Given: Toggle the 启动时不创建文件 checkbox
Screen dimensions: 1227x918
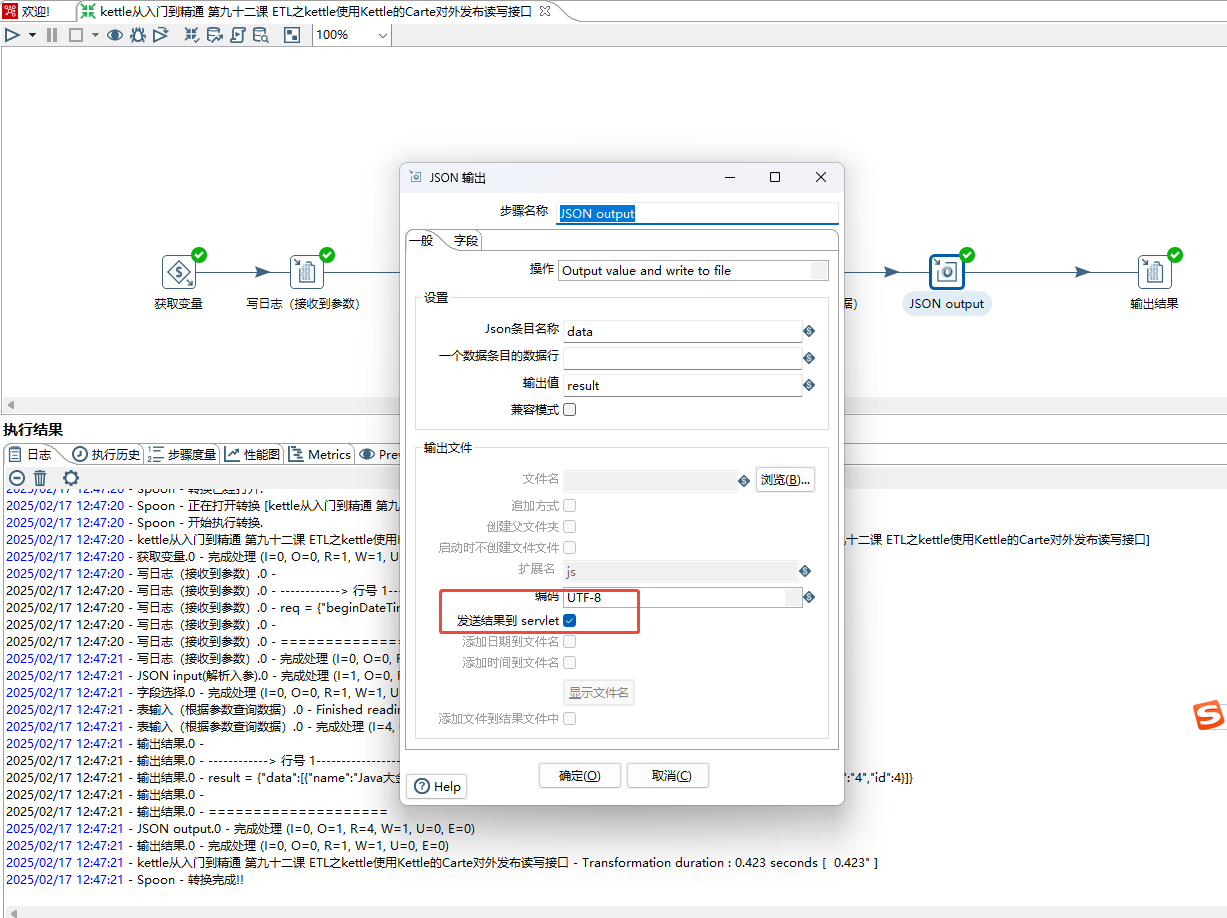Looking at the screenshot, I should [570, 547].
